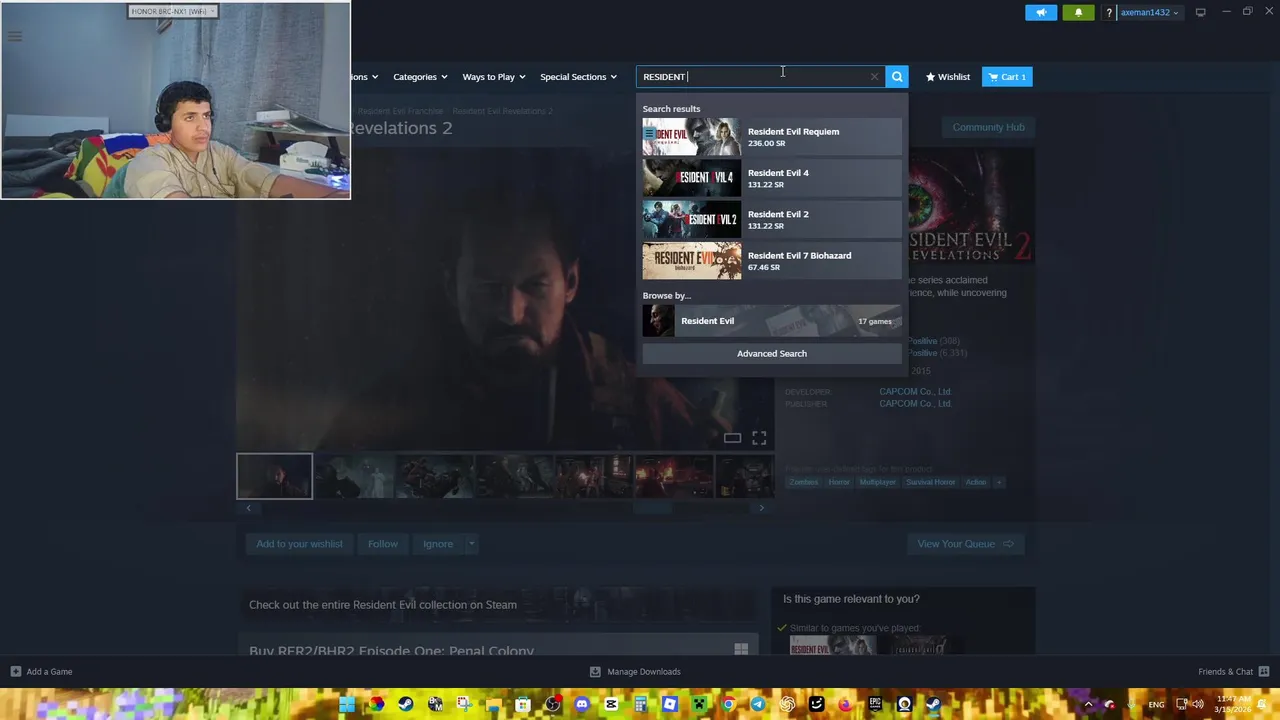Click the fullscreen video icon
This screenshot has height=720, width=1280.
(759, 438)
